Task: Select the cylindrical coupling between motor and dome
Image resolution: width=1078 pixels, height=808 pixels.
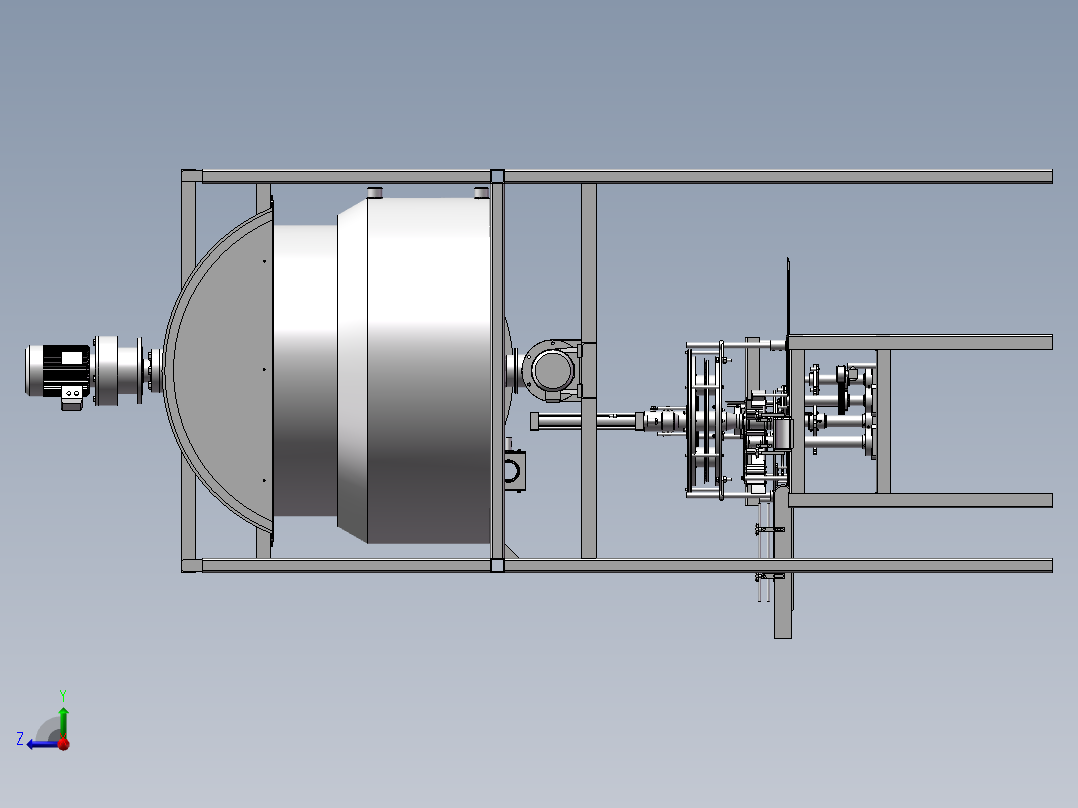Action: pyautogui.click(x=117, y=370)
